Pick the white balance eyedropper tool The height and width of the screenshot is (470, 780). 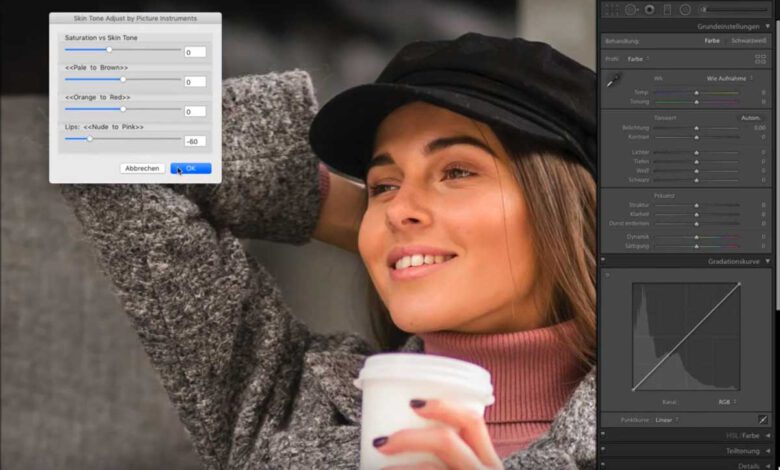(613, 81)
